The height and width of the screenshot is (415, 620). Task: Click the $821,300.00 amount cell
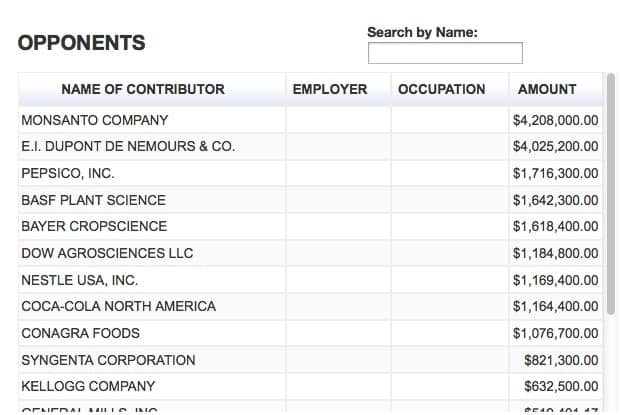point(561,360)
